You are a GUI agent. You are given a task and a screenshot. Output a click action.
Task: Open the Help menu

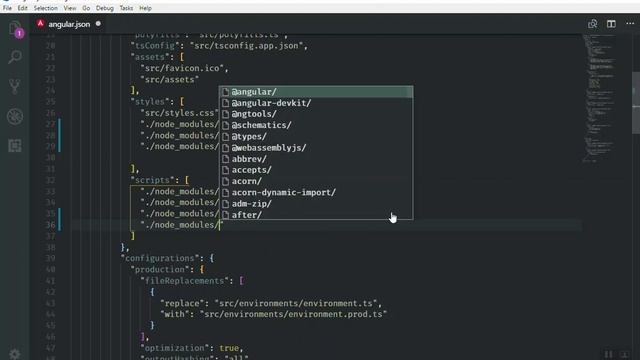coord(145,8)
